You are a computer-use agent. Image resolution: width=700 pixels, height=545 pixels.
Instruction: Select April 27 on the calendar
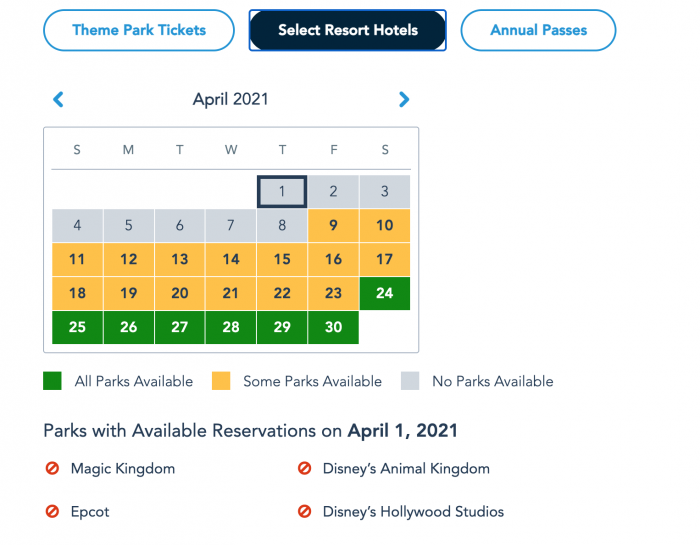[179, 327]
